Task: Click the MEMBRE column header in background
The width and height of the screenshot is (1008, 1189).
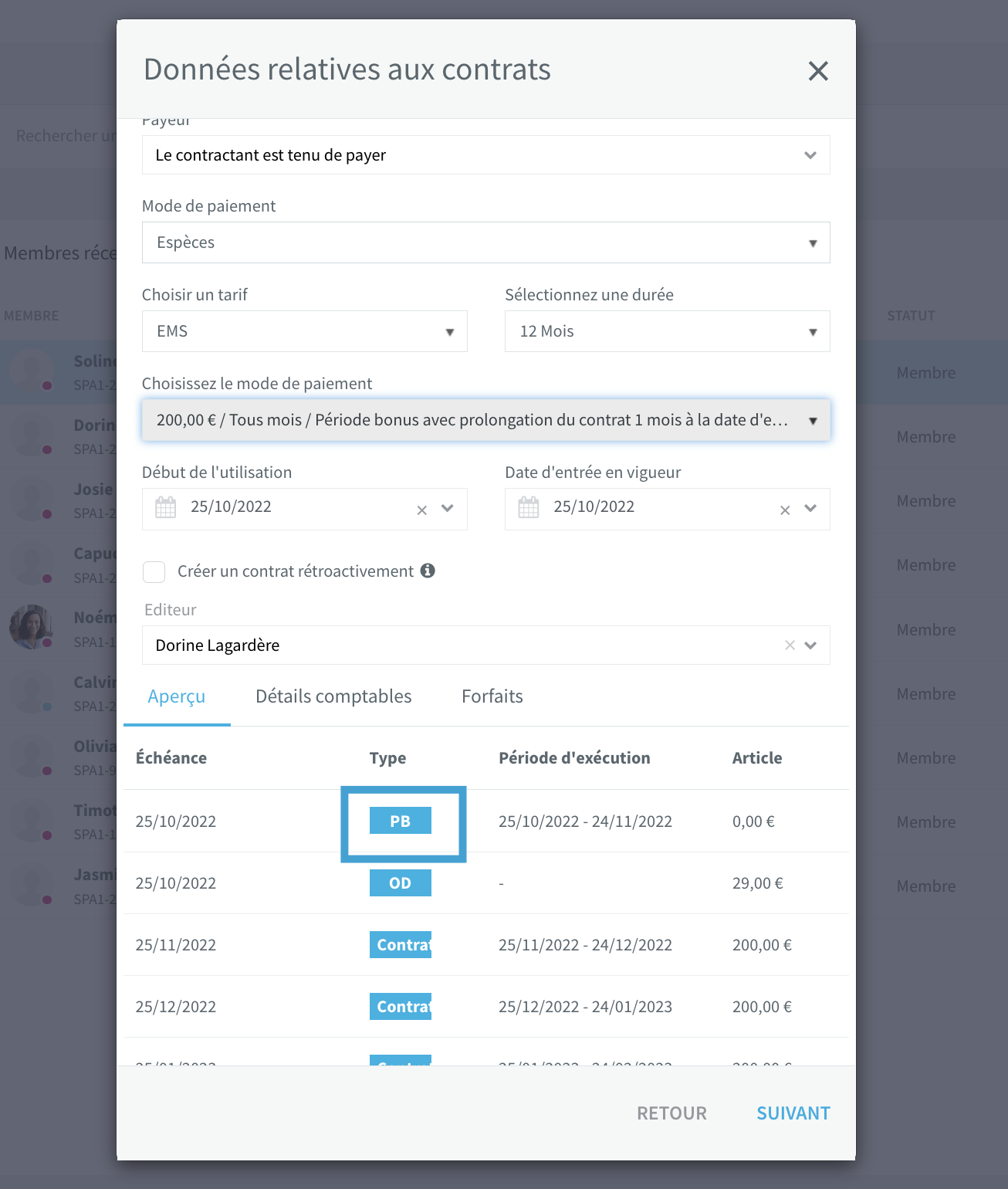Action: [x=31, y=316]
